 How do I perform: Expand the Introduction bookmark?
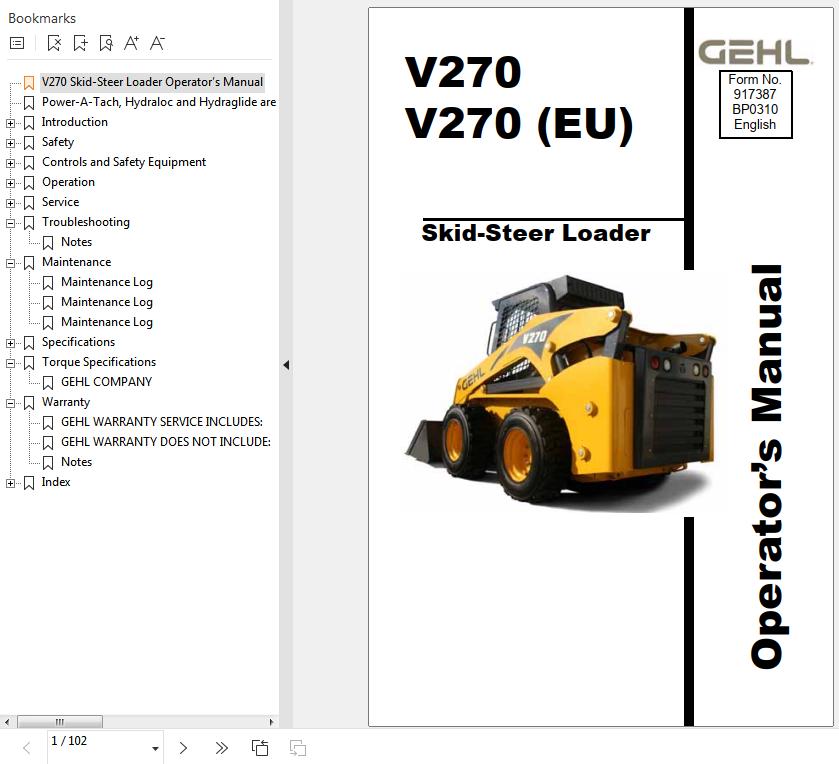[10, 124]
